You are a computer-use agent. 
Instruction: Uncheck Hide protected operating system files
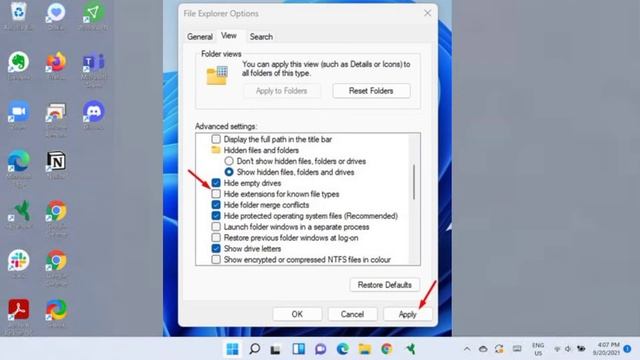216,216
